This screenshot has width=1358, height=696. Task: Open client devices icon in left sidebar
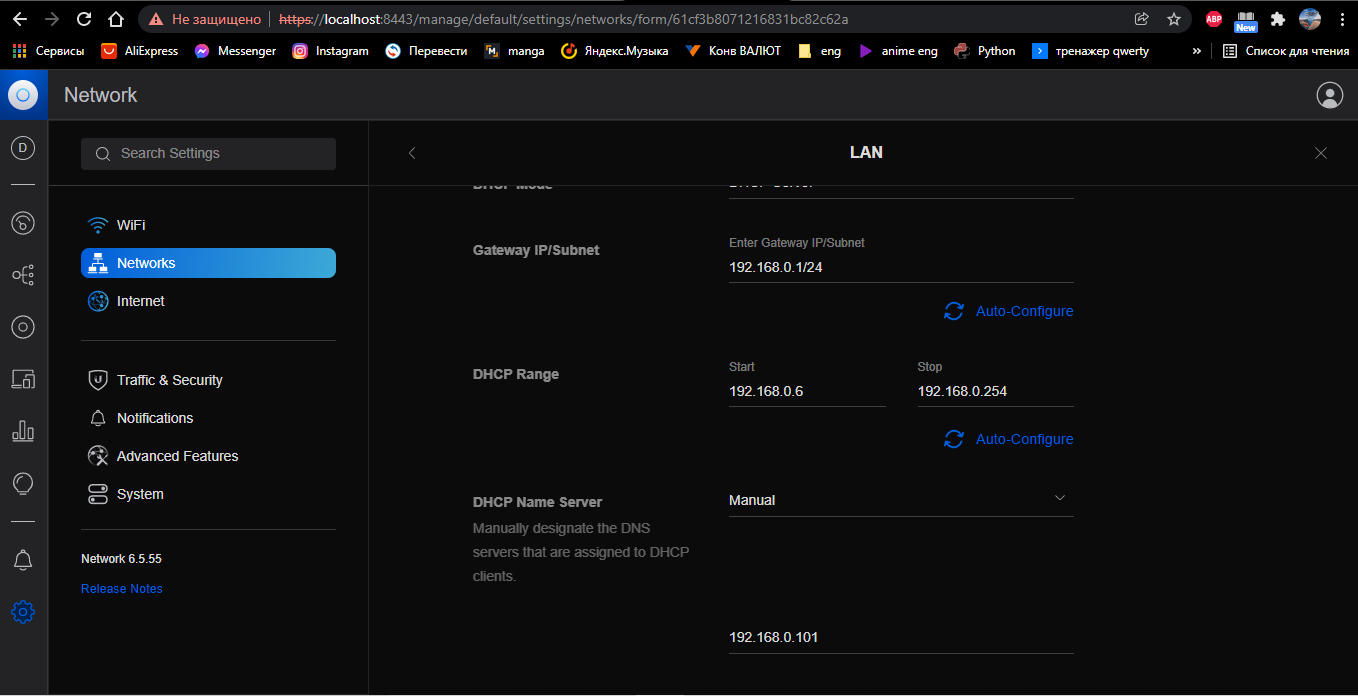click(23, 379)
